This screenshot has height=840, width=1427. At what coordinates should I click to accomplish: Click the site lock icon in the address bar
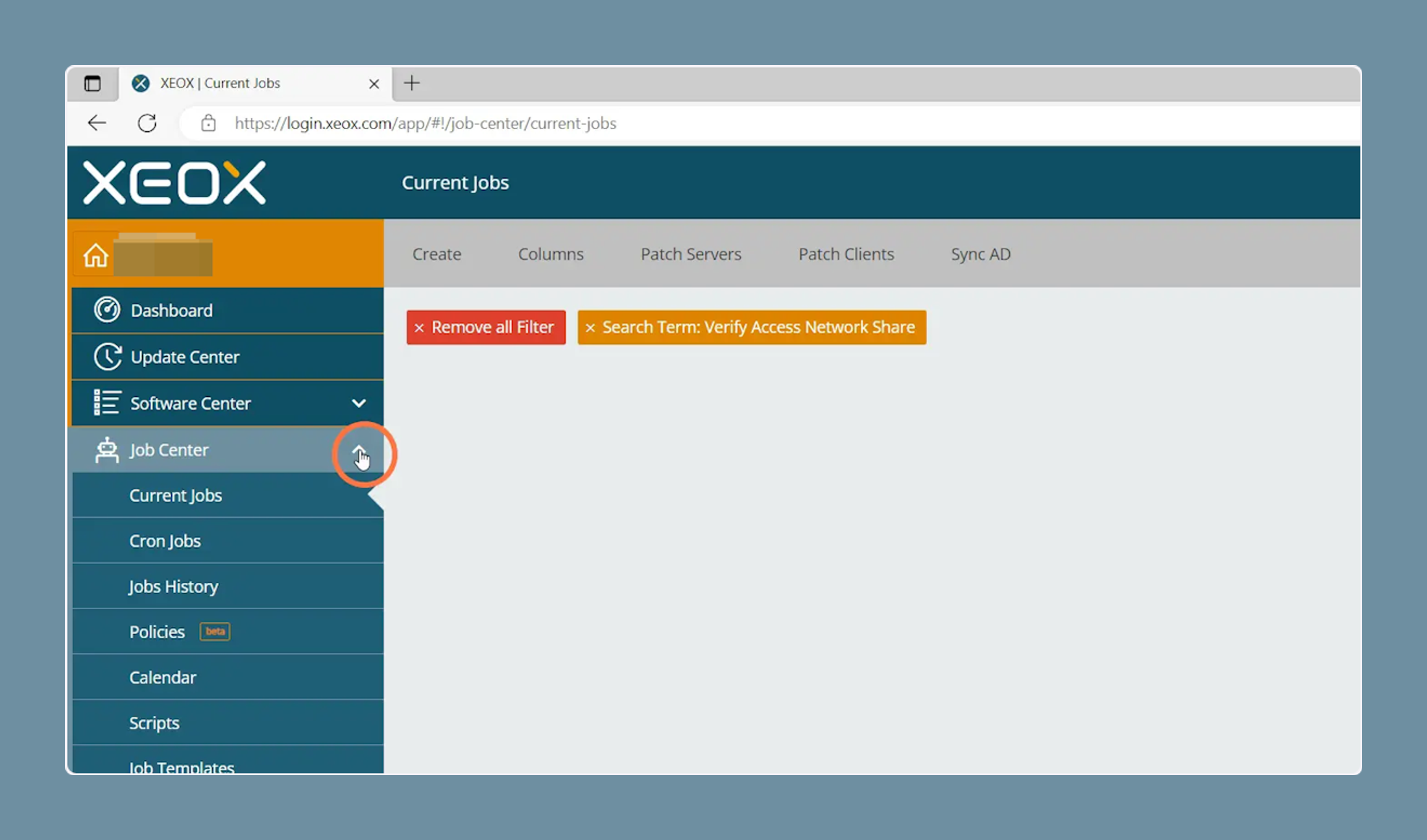pos(208,123)
